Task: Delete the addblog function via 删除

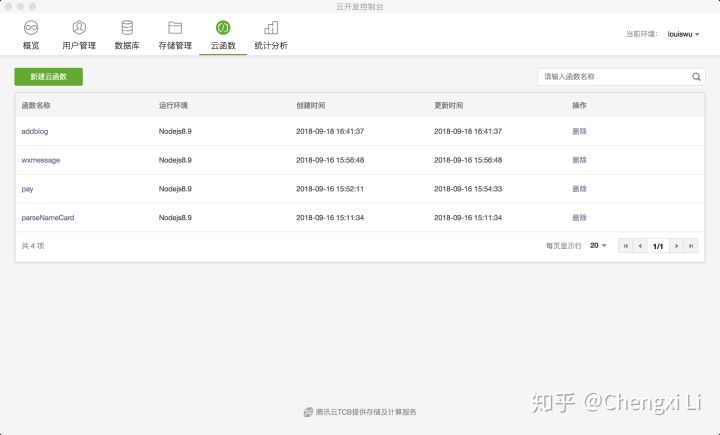Action: point(579,131)
